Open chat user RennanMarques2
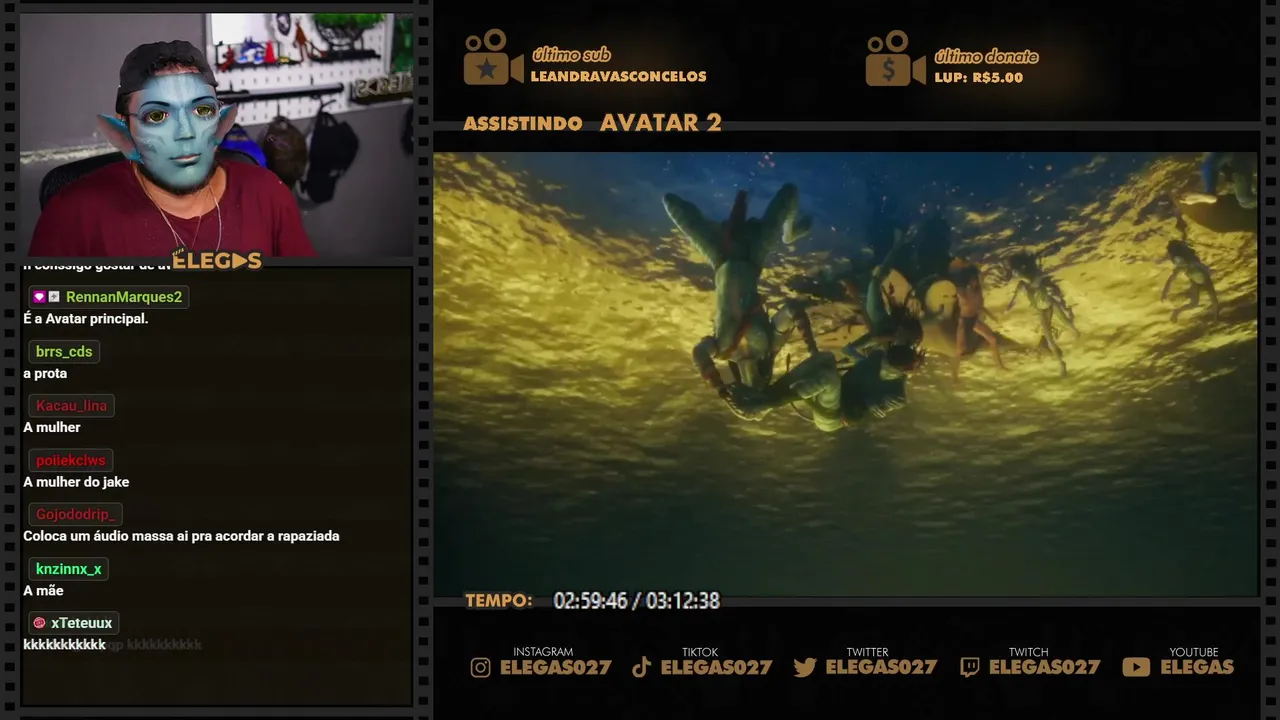This screenshot has width=1280, height=720. [x=124, y=297]
